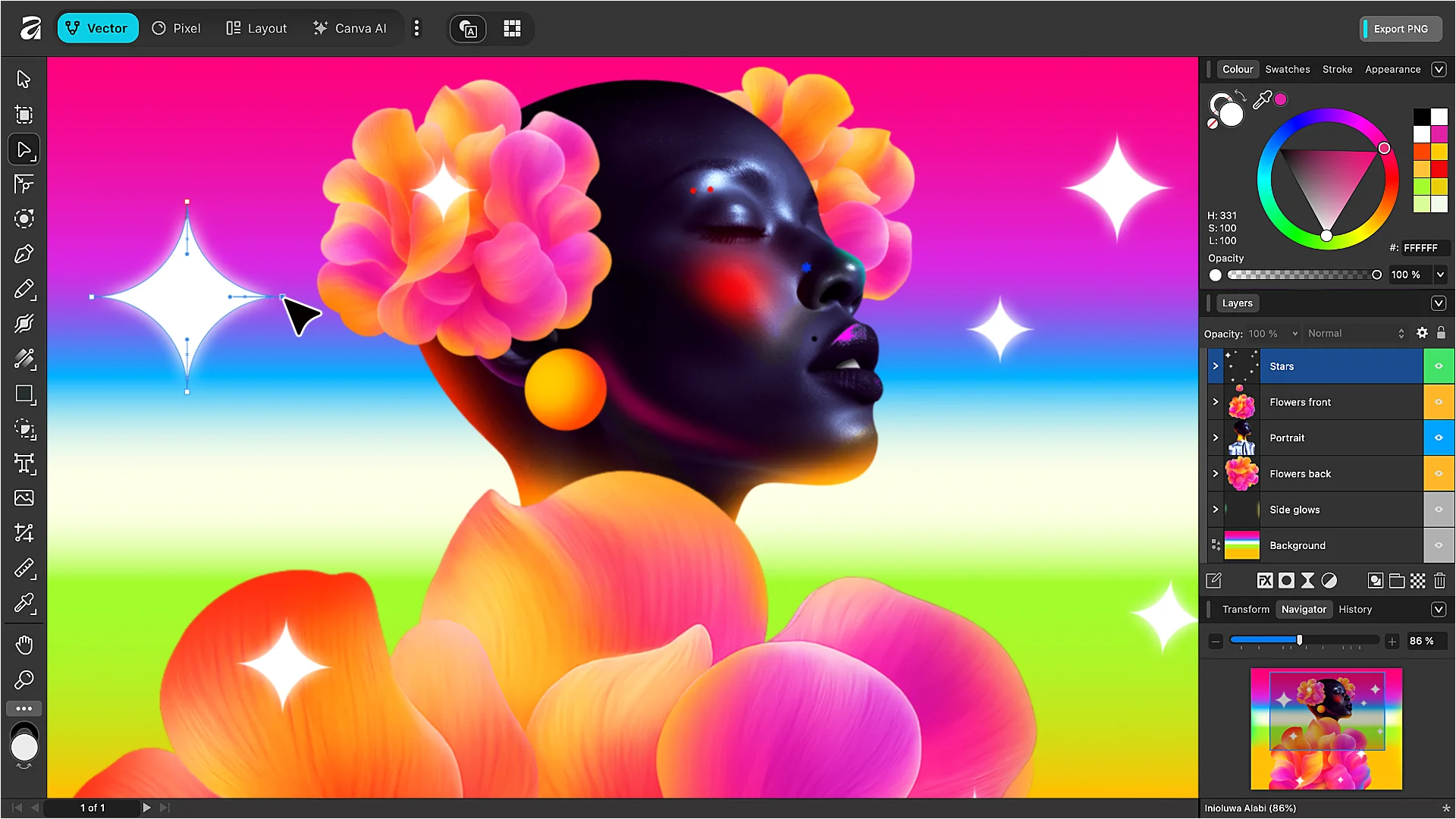Image resolution: width=1456 pixels, height=819 pixels.
Task: Add a mask layer
Action: pyautogui.click(x=1286, y=580)
